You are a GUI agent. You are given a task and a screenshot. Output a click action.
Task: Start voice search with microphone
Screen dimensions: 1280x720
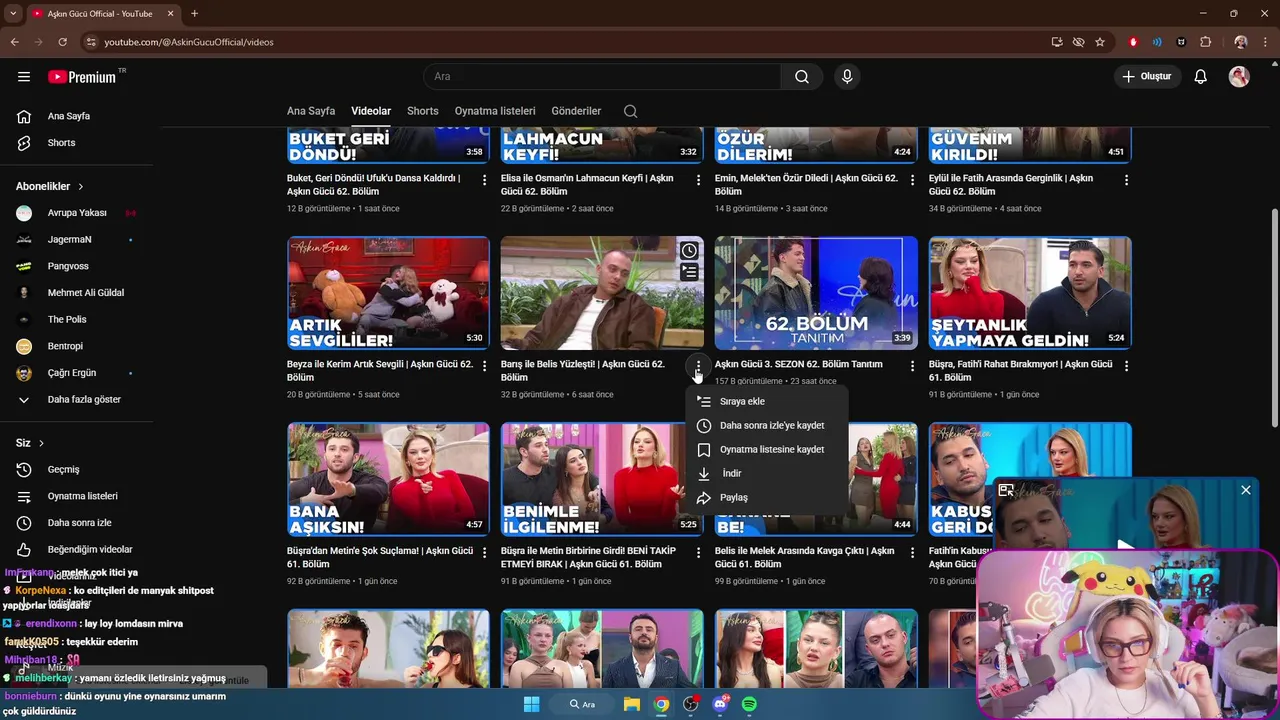[x=847, y=77]
